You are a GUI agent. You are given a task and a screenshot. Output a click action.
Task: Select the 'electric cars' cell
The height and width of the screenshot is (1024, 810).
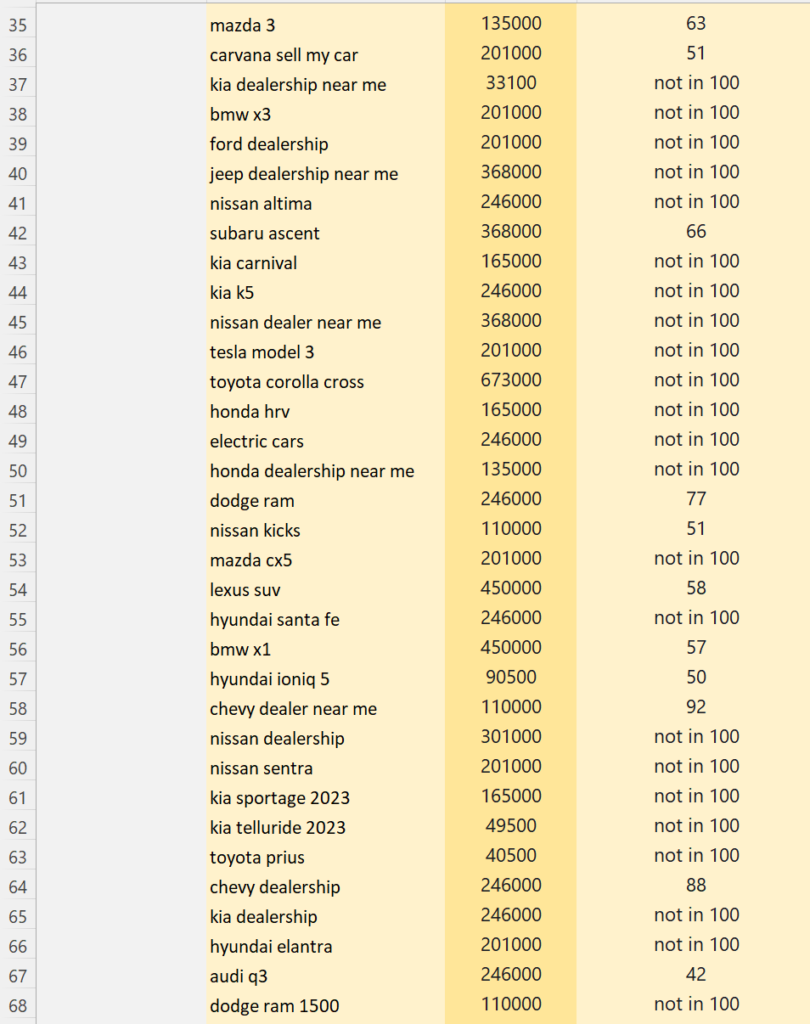click(325, 441)
